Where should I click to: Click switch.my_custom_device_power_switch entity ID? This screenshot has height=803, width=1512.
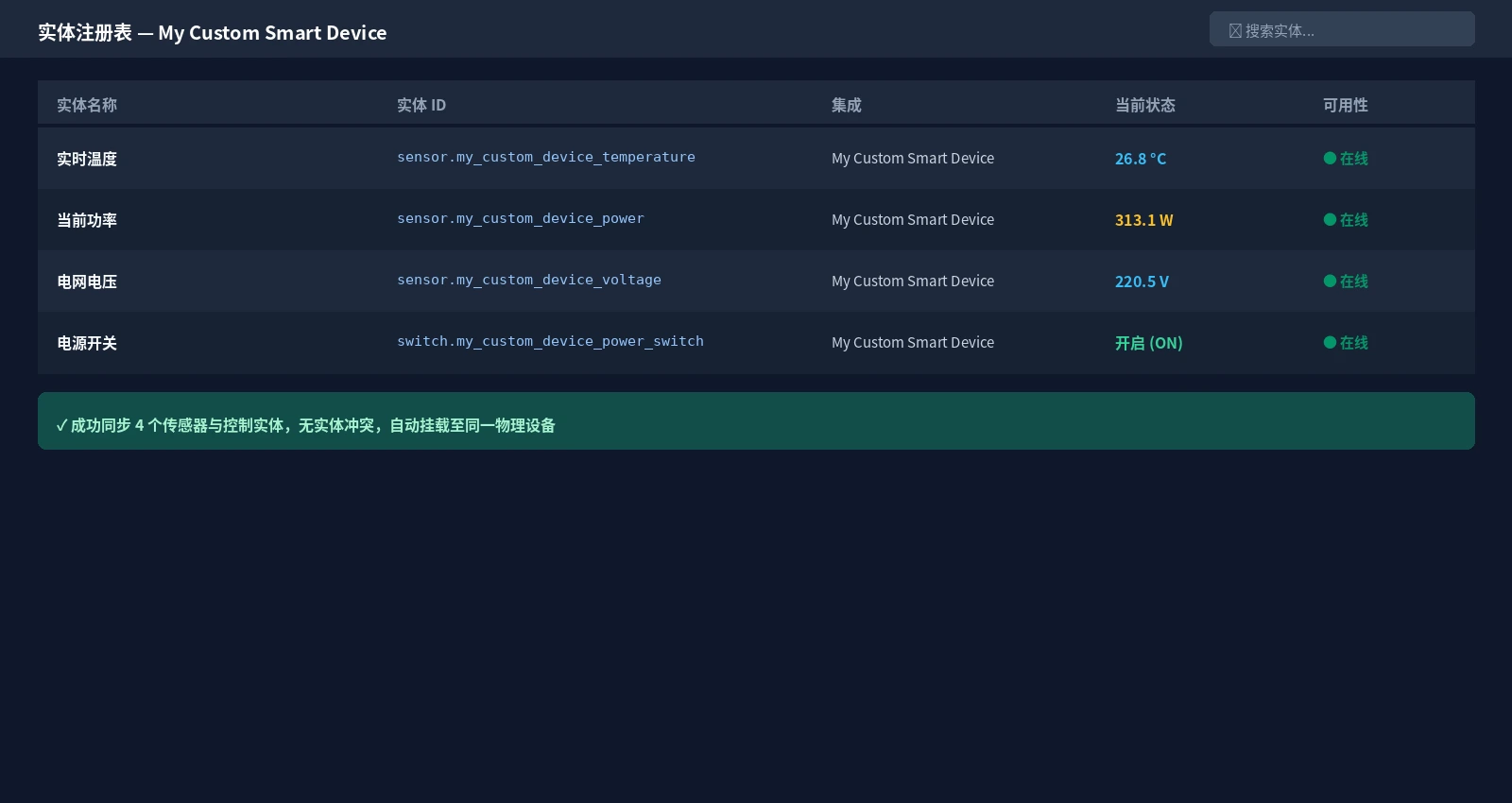(x=550, y=341)
